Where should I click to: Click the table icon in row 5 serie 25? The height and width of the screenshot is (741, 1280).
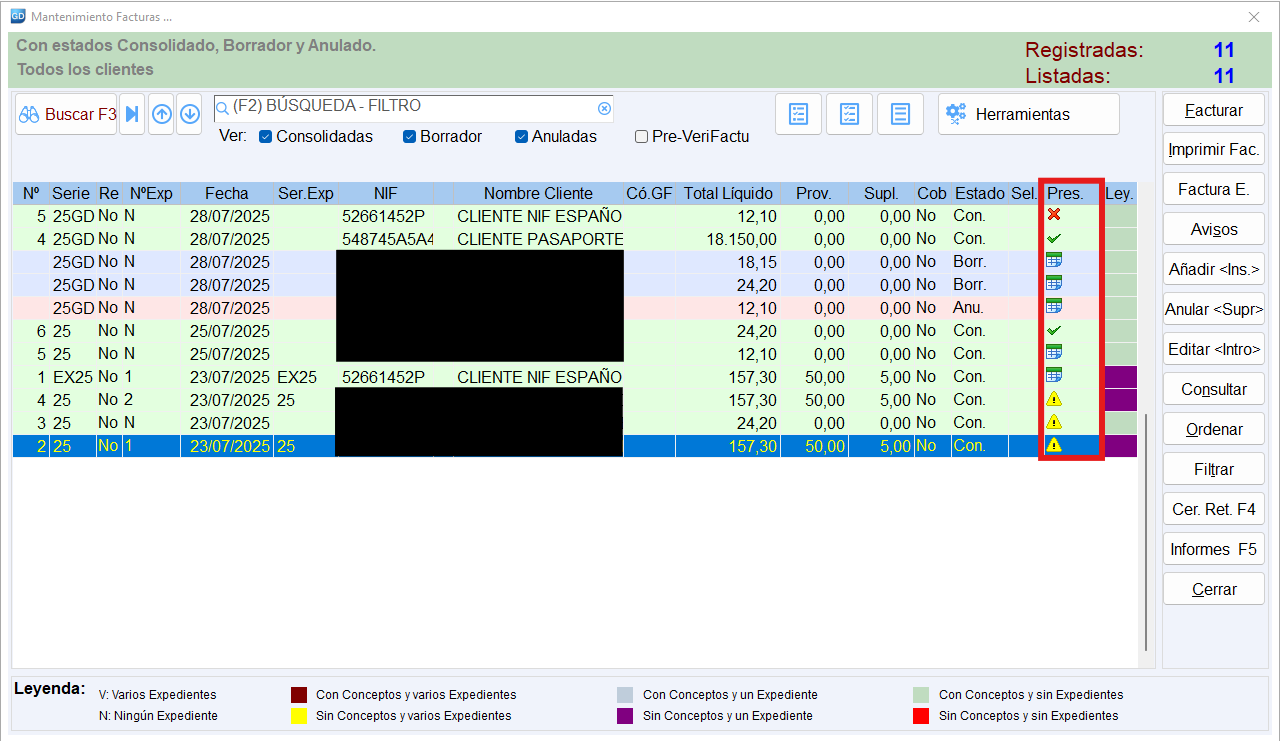click(x=1053, y=353)
